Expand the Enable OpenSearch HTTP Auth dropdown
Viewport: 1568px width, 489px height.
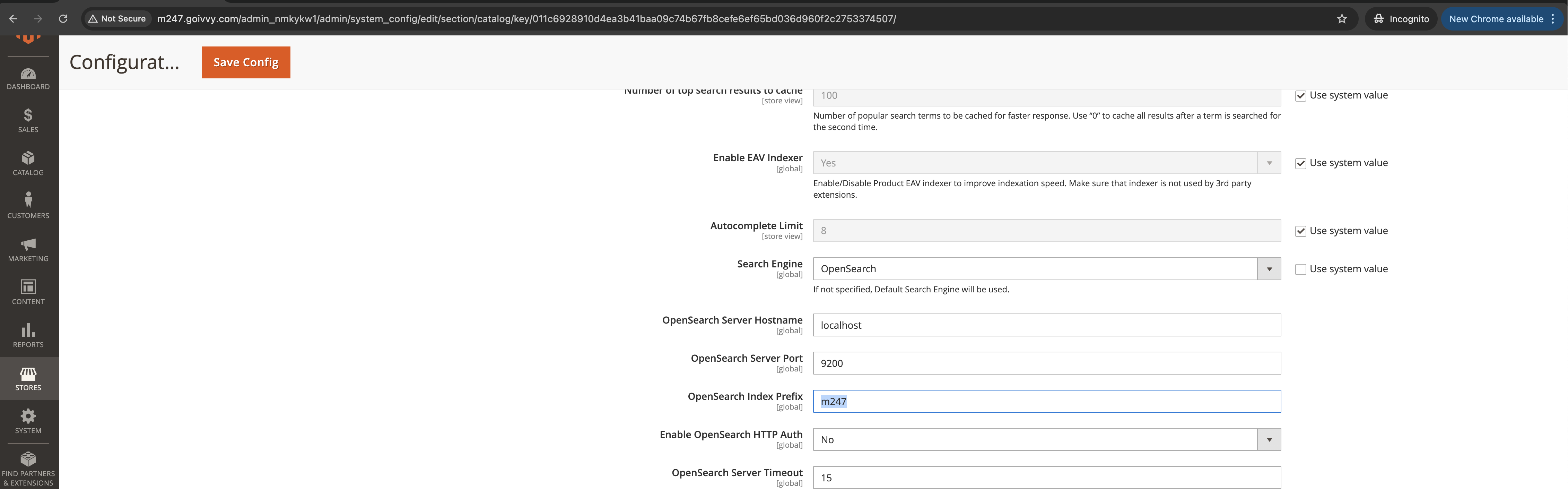click(1269, 439)
